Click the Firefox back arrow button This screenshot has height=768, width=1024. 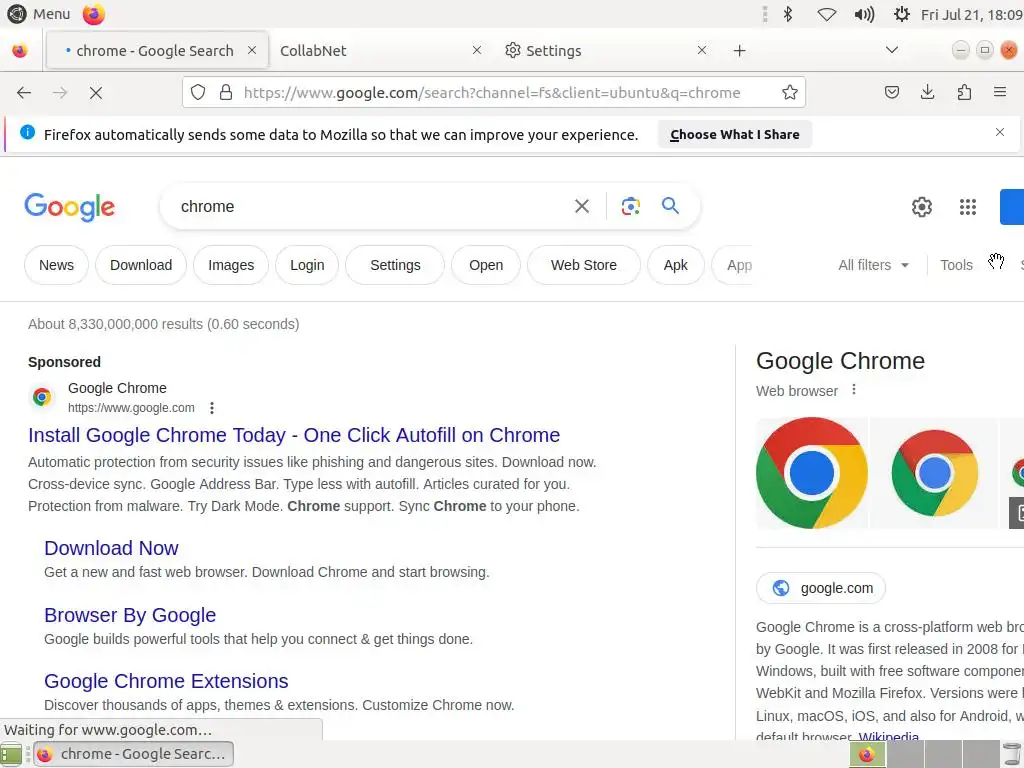coord(24,93)
